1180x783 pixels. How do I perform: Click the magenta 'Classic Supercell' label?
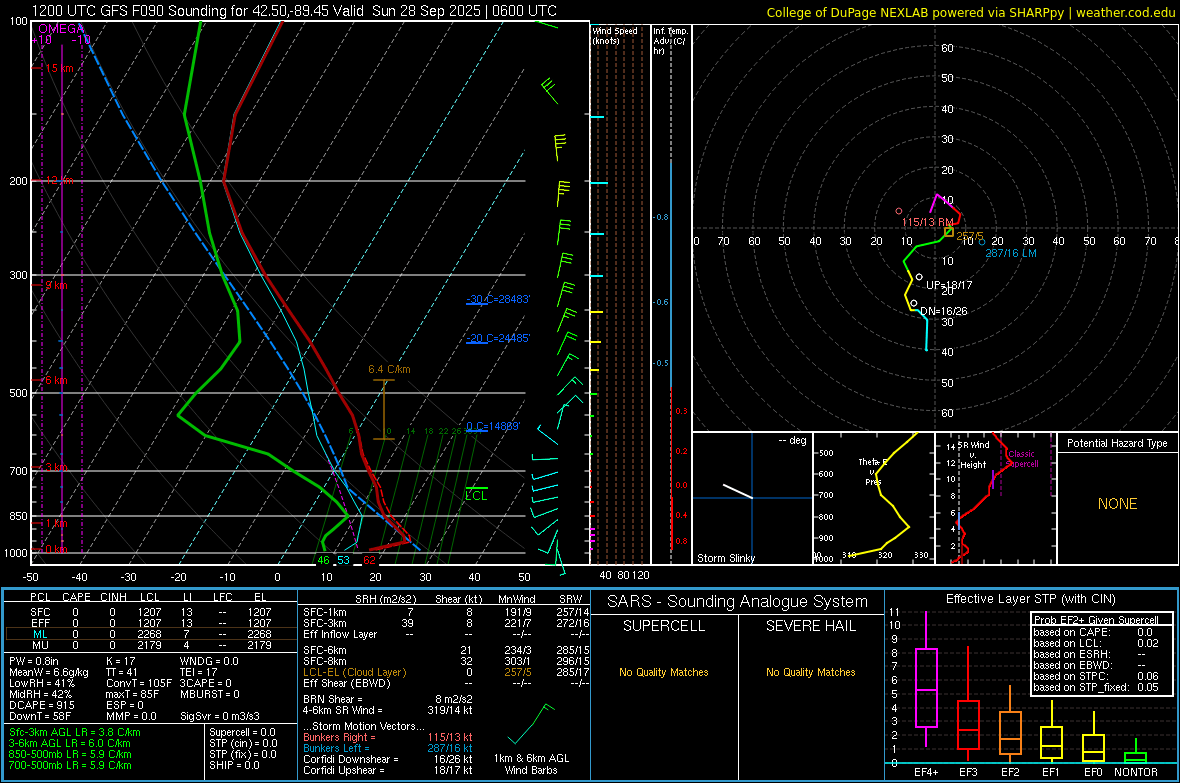[x=1022, y=459]
